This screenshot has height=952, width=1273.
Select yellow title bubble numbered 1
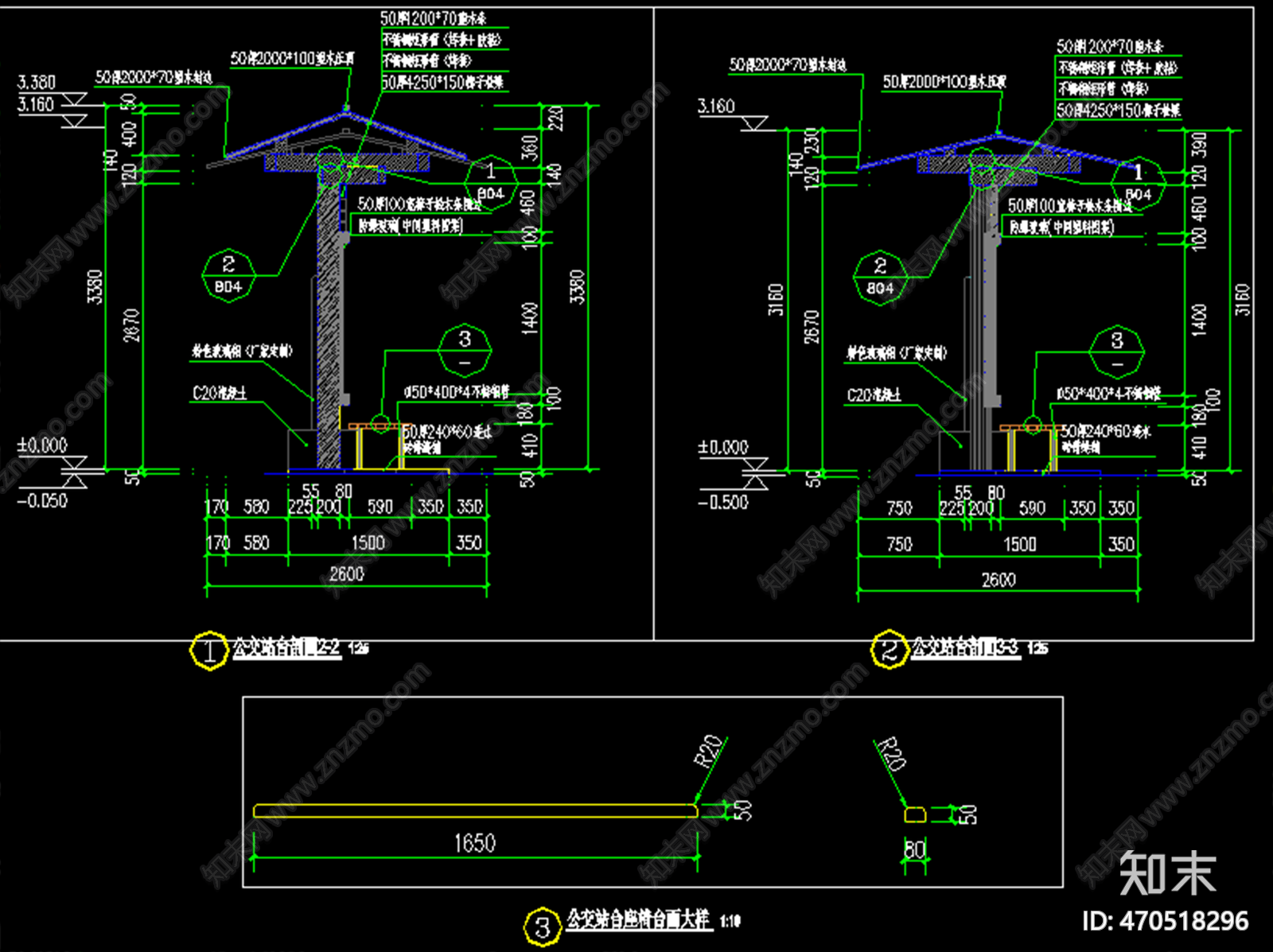pyautogui.click(x=209, y=652)
